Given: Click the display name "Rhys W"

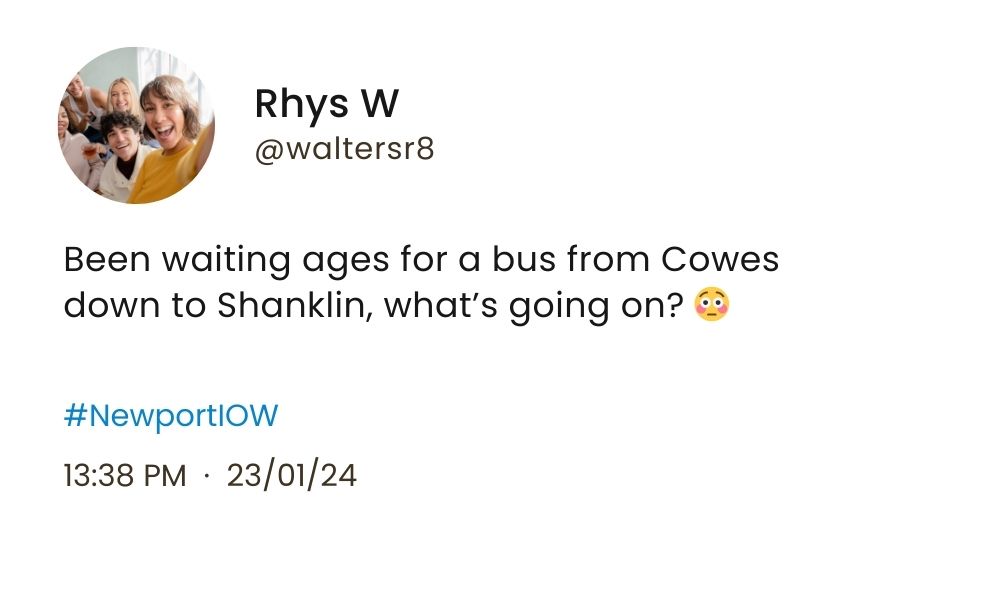Looking at the screenshot, I should (326, 103).
